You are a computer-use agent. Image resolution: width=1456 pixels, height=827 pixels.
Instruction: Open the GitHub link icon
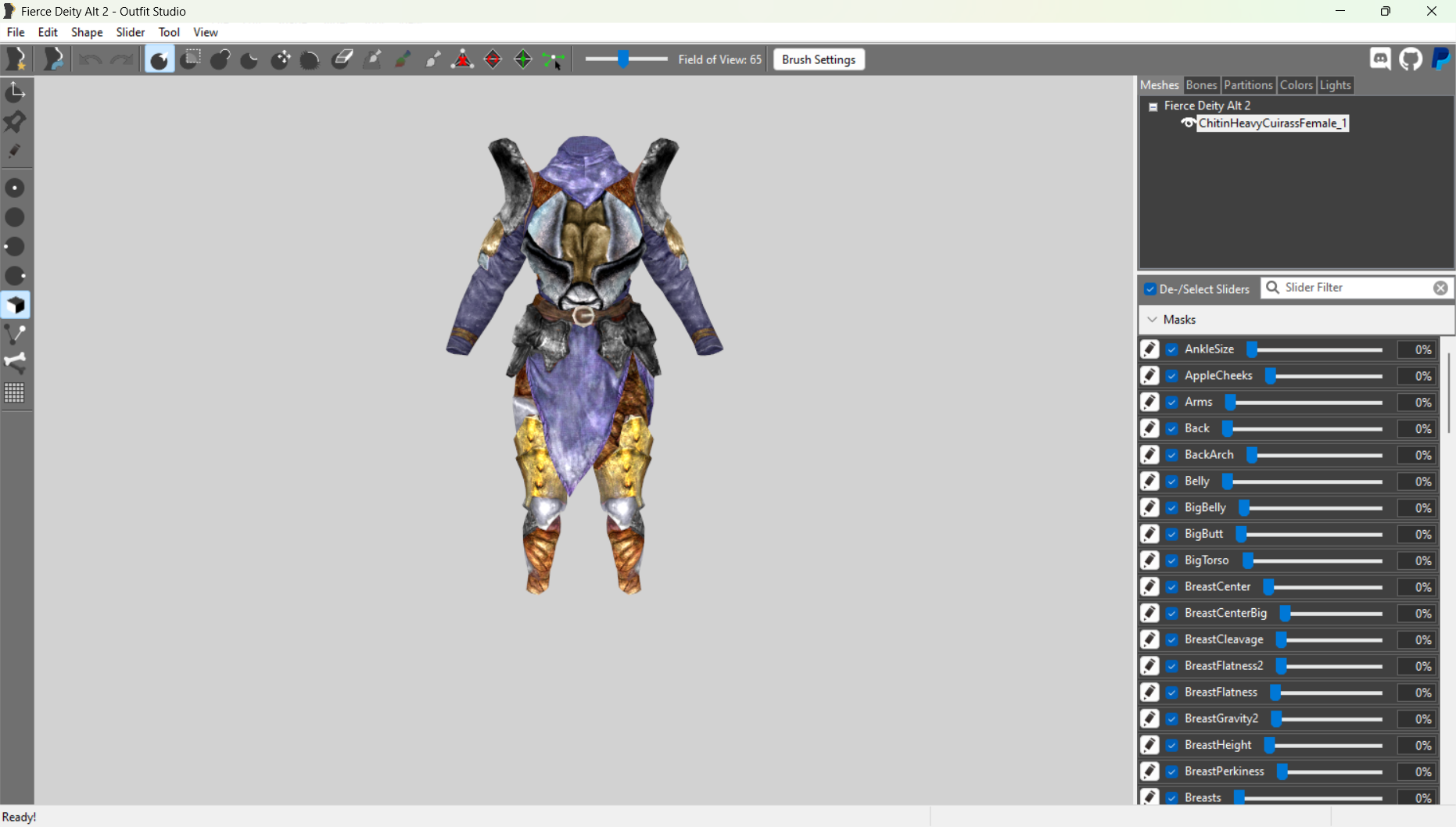[x=1411, y=59]
